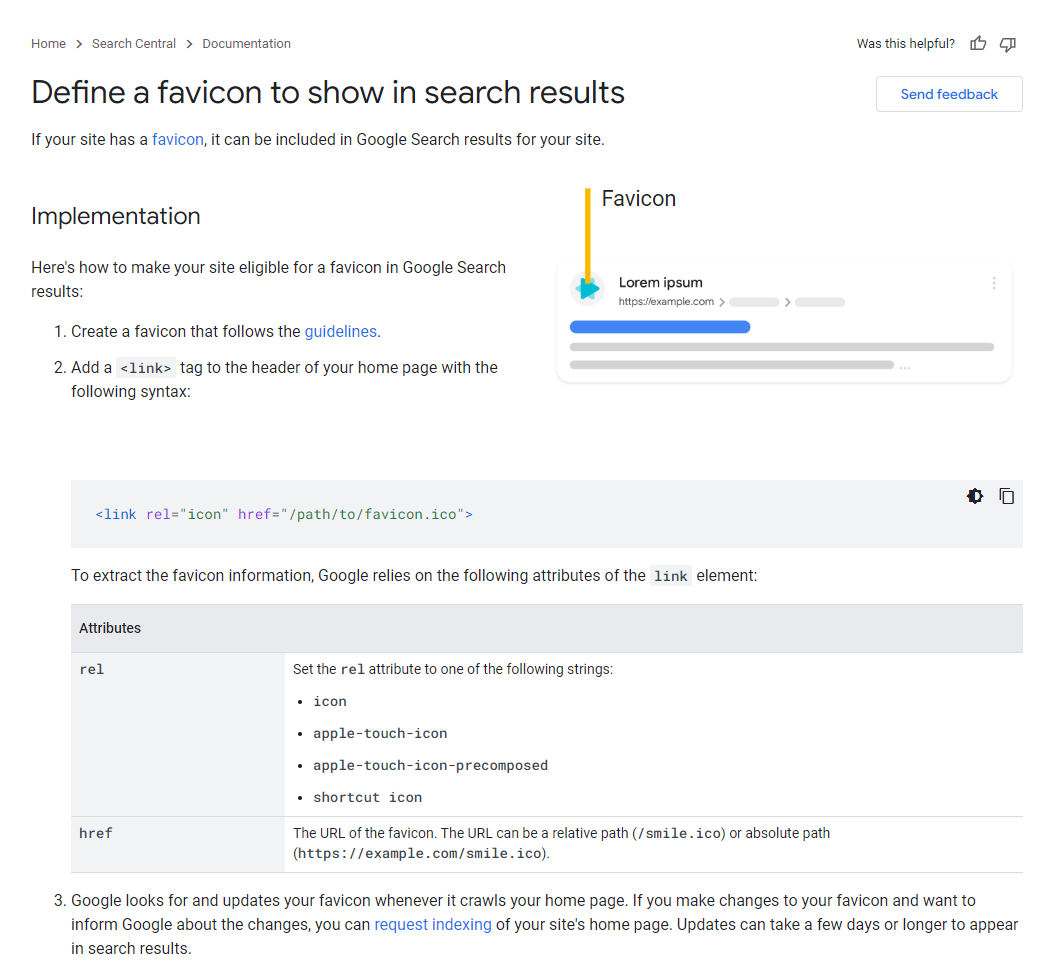Click the https://example.com URL in illustration
This screenshot has height=973, width=1052.
click(x=666, y=302)
